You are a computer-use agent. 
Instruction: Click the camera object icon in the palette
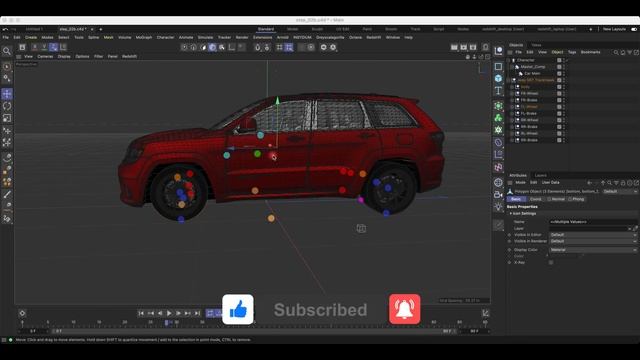coord(498,194)
